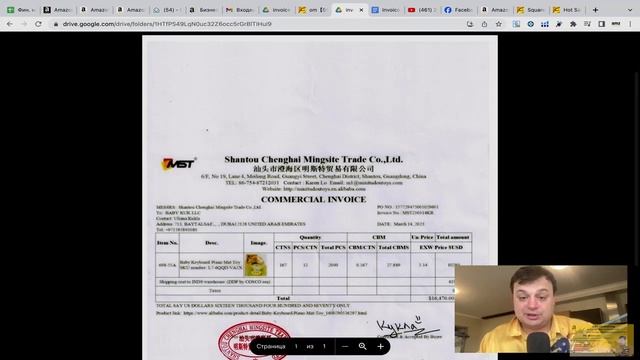Open the round blue extension icon
The width and height of the screenshot is (640, 360).
530,24
